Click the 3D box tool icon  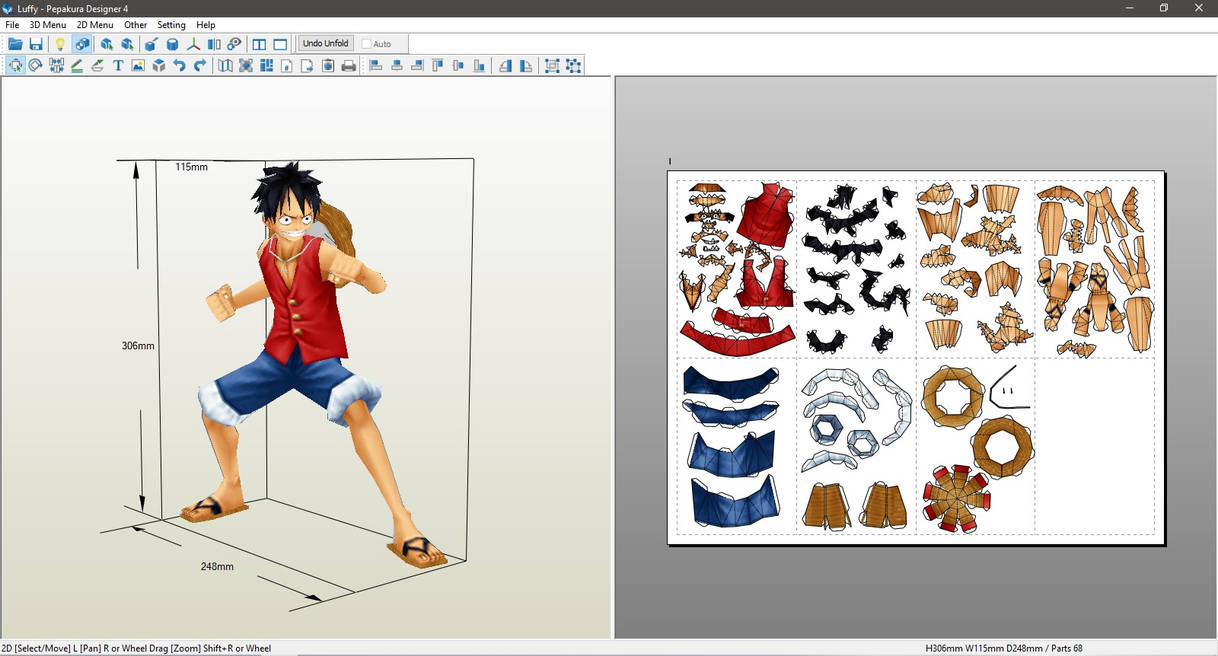coord(158,66)
